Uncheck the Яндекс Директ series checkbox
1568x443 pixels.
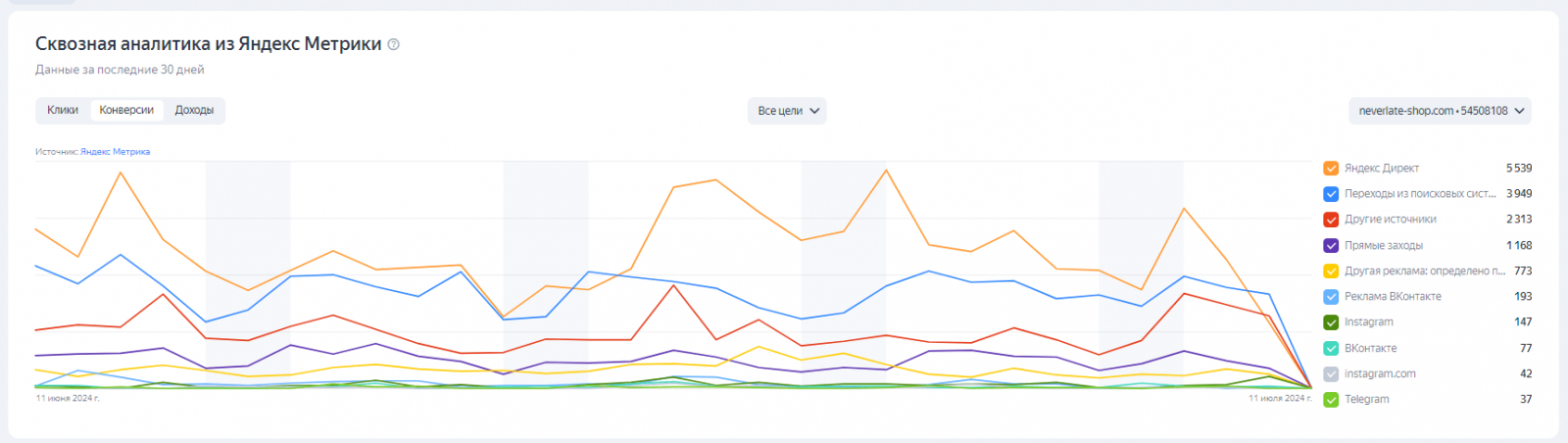(1331, 169)
